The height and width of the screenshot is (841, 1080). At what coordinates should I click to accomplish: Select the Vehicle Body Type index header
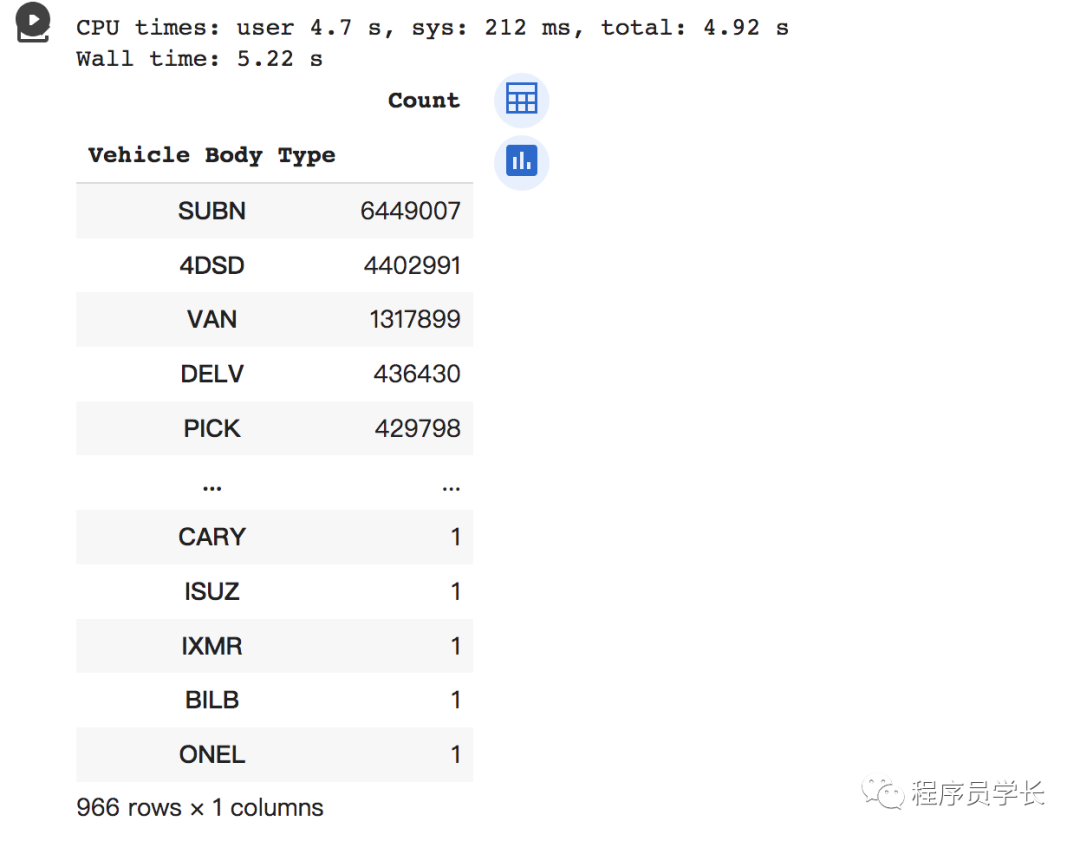point(211,156)
